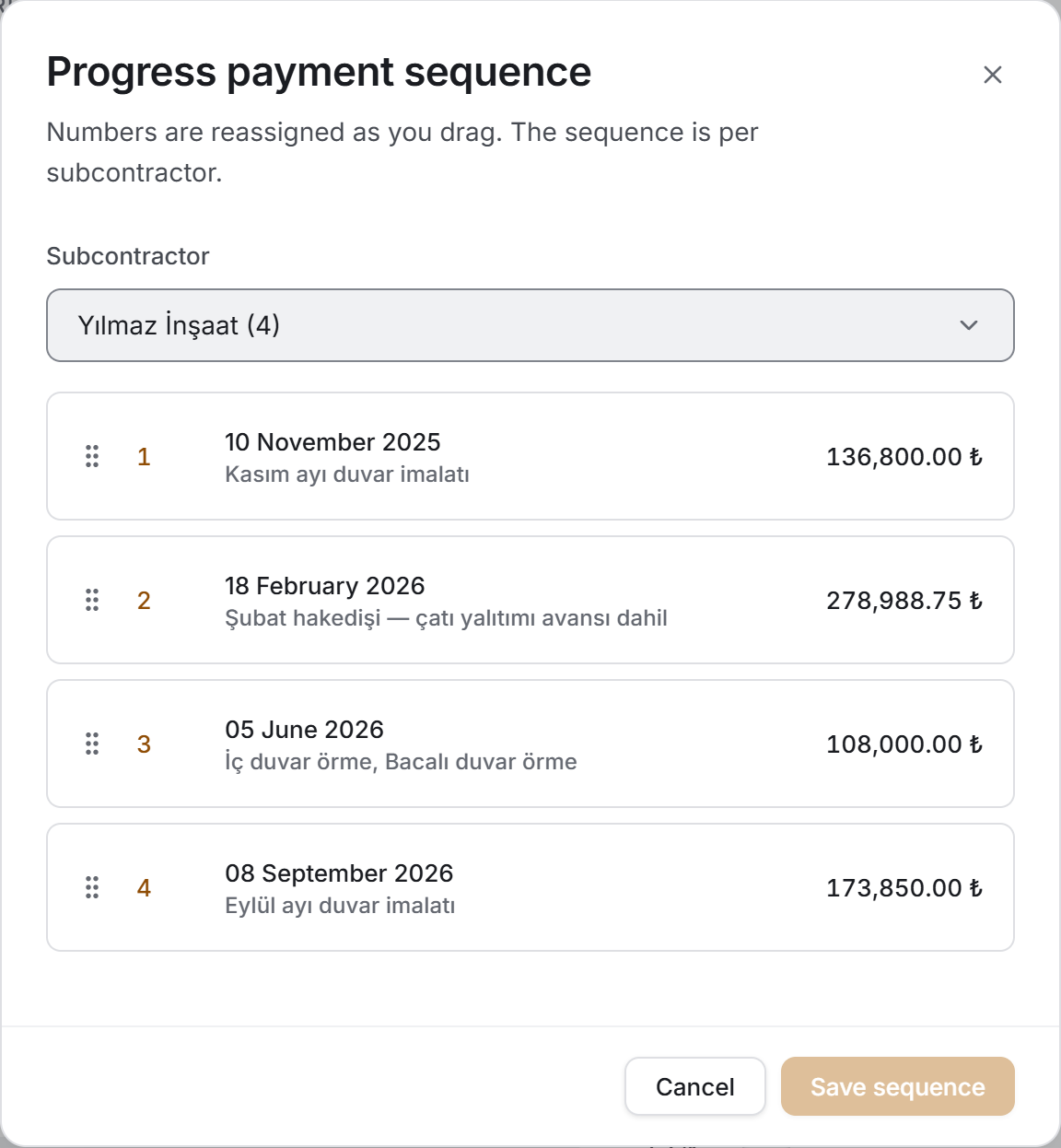Click drag handle for 10 November 2025 payment
This screenshot has height=1148, width=1061.
pyautogui.click(x=92, y=456)
